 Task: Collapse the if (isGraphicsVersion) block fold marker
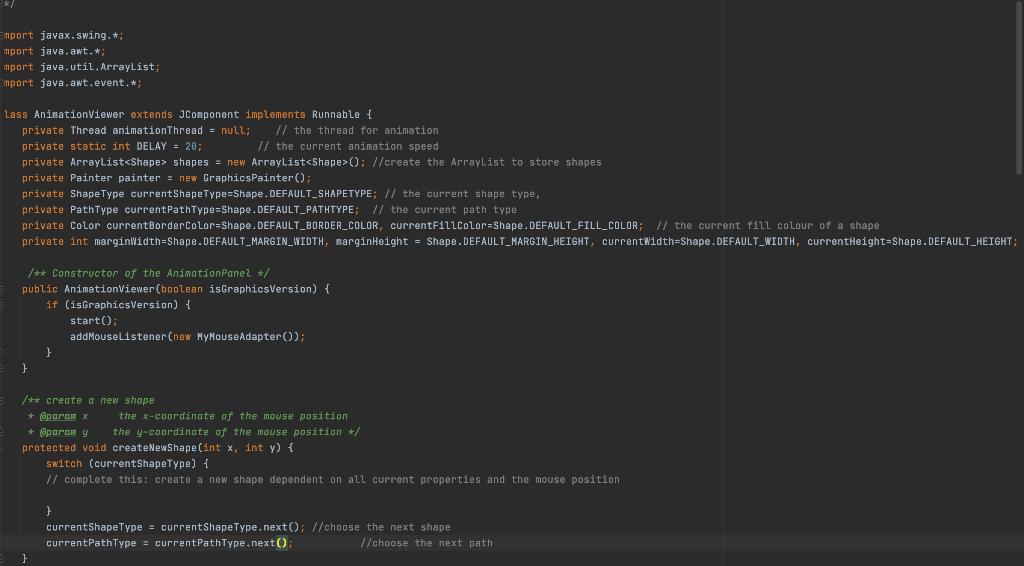[2, 305]
